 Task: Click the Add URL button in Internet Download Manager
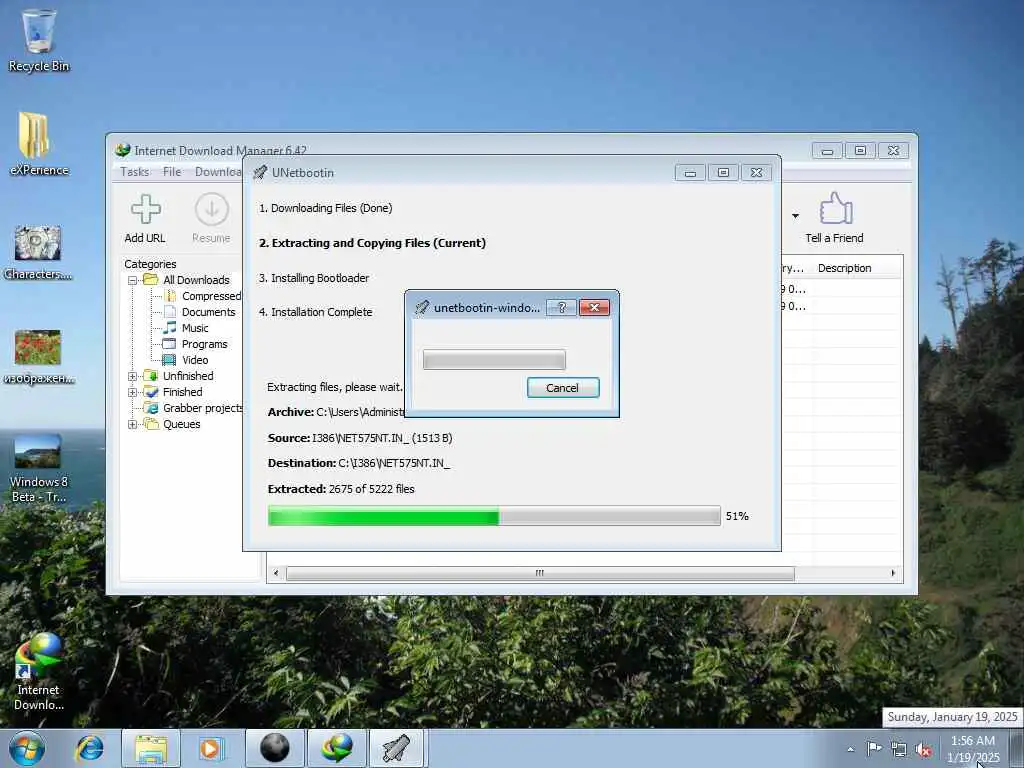click(145, 219)
